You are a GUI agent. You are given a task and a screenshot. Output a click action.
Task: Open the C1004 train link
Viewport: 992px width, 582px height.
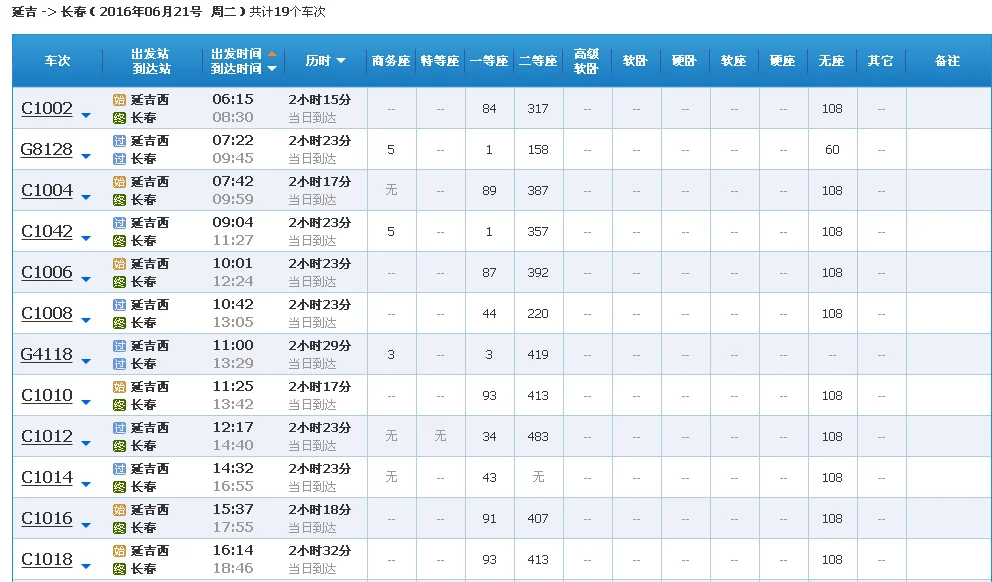point(48,190)
